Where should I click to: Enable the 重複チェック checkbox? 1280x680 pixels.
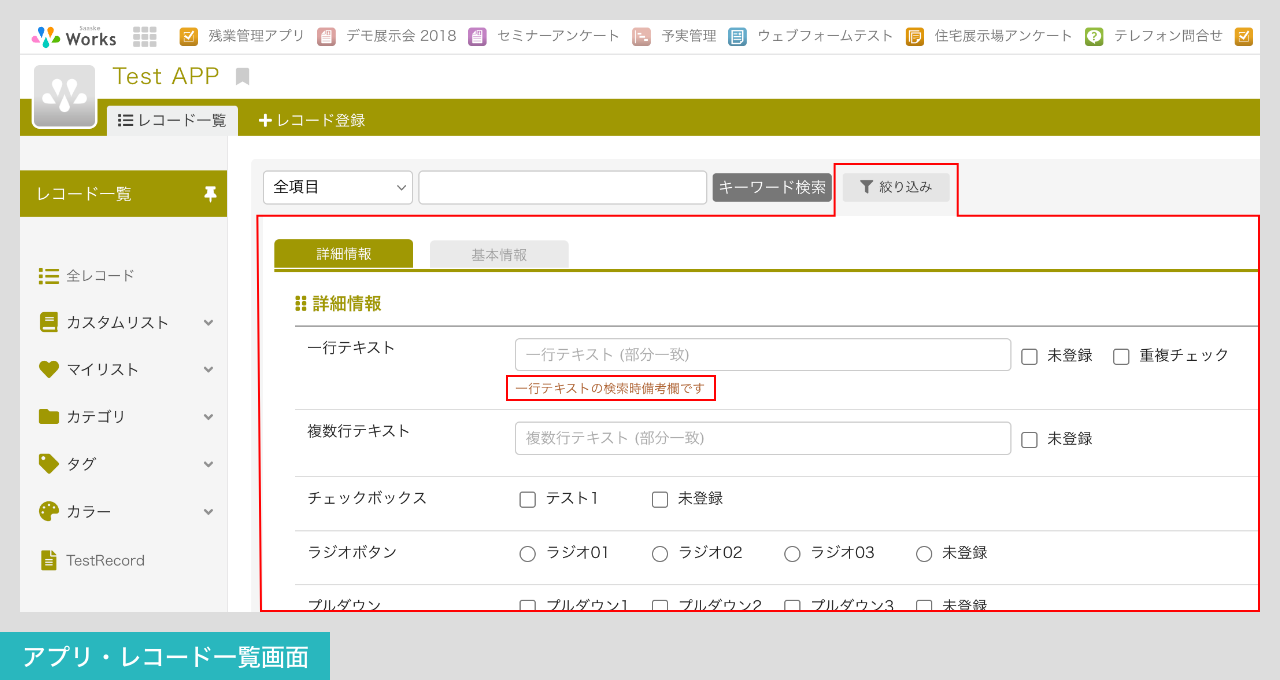[x=1121, y=355]
